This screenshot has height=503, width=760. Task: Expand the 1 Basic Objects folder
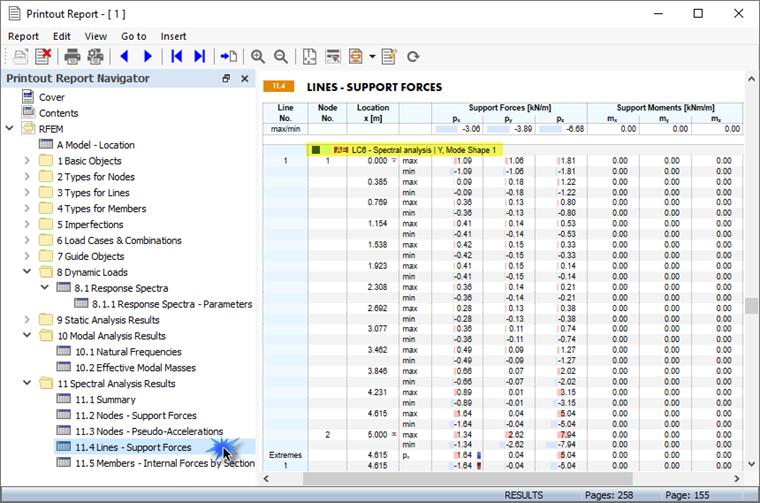point(27,161)
